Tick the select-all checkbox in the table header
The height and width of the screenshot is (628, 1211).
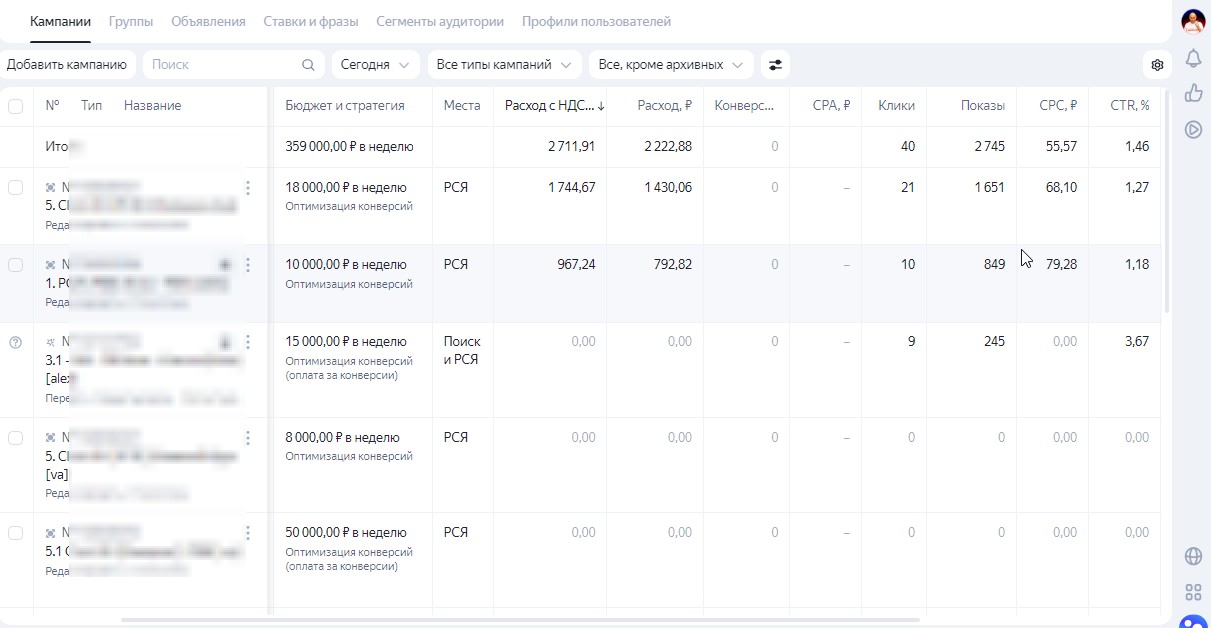16,106
